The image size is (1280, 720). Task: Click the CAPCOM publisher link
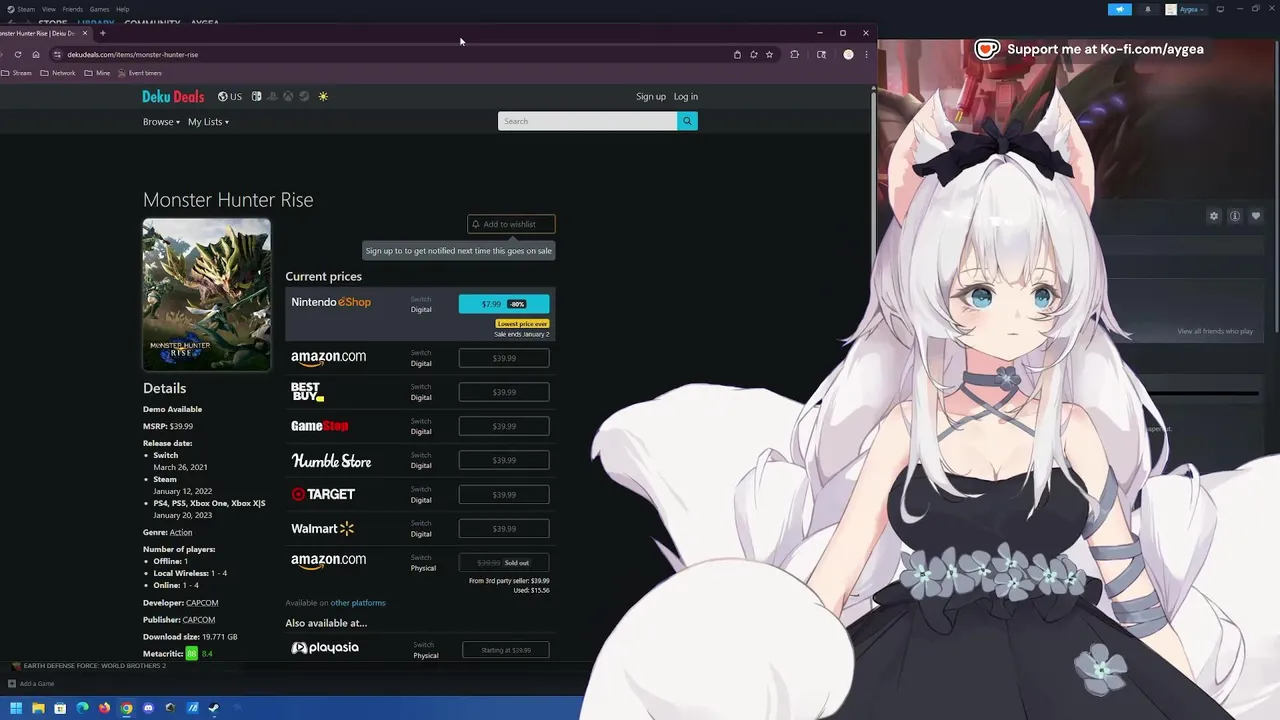[199, 620]
